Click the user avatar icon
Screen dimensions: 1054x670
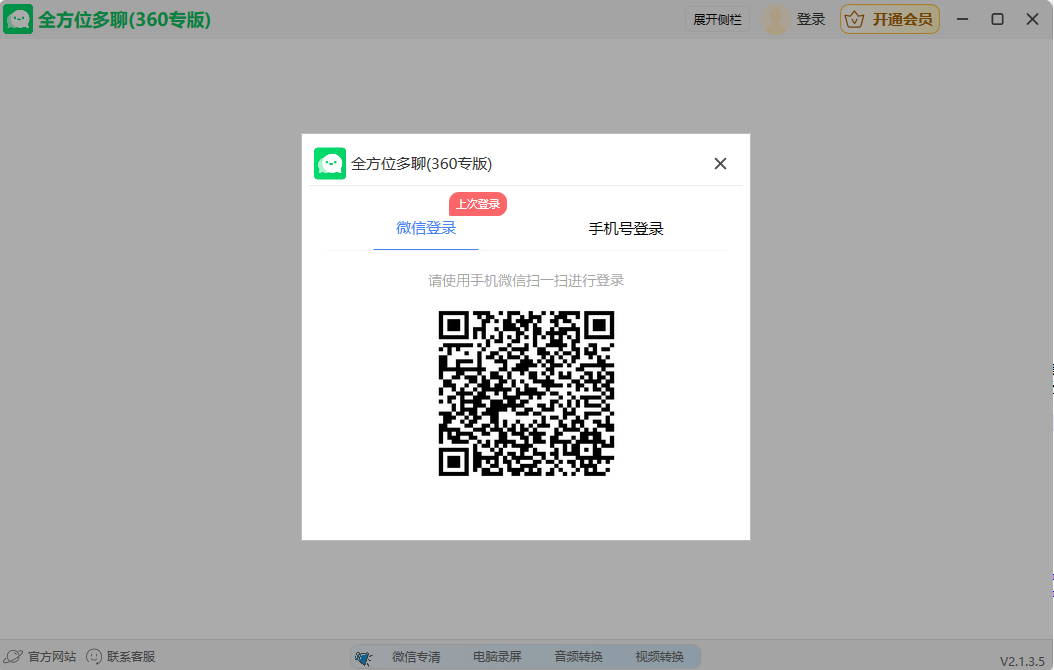[775, 19]
